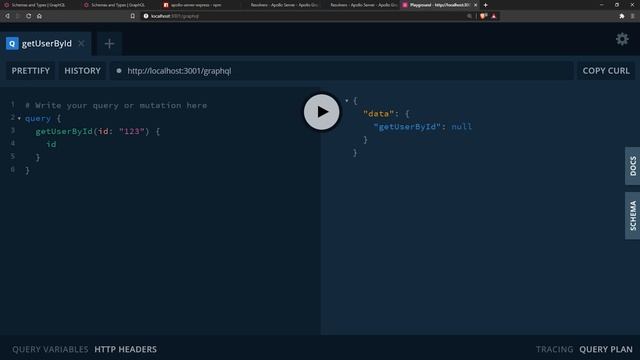Close the getUserById query tab
Viewport: 640px width, 360px height.
[81, 44]
